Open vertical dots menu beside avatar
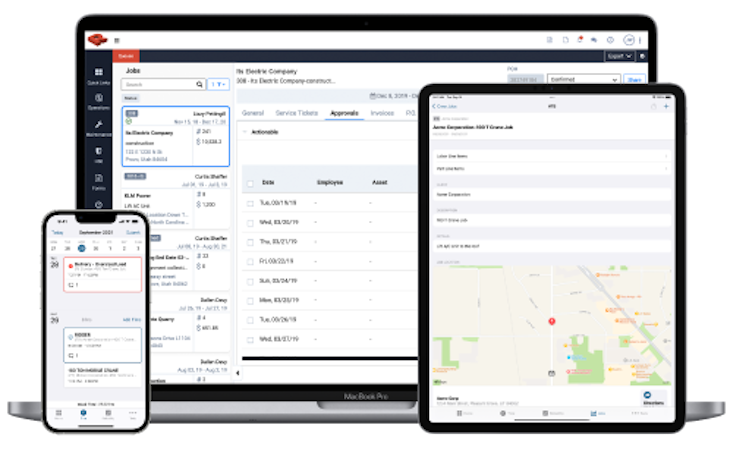 click(640, 40)
